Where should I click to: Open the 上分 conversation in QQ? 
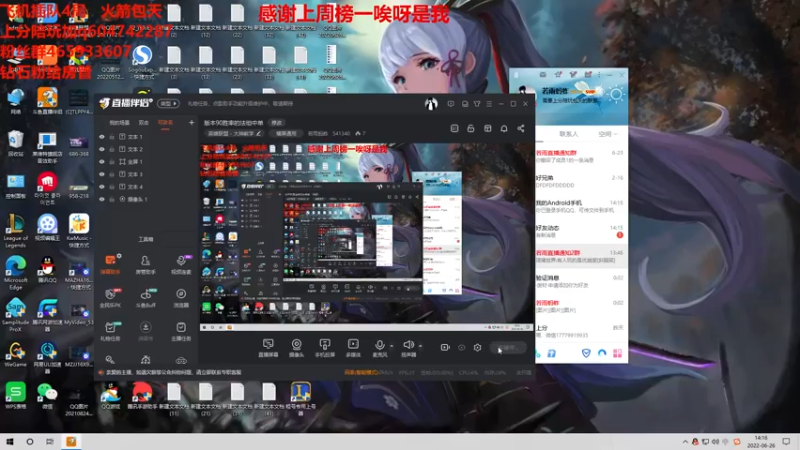[582, 331]
